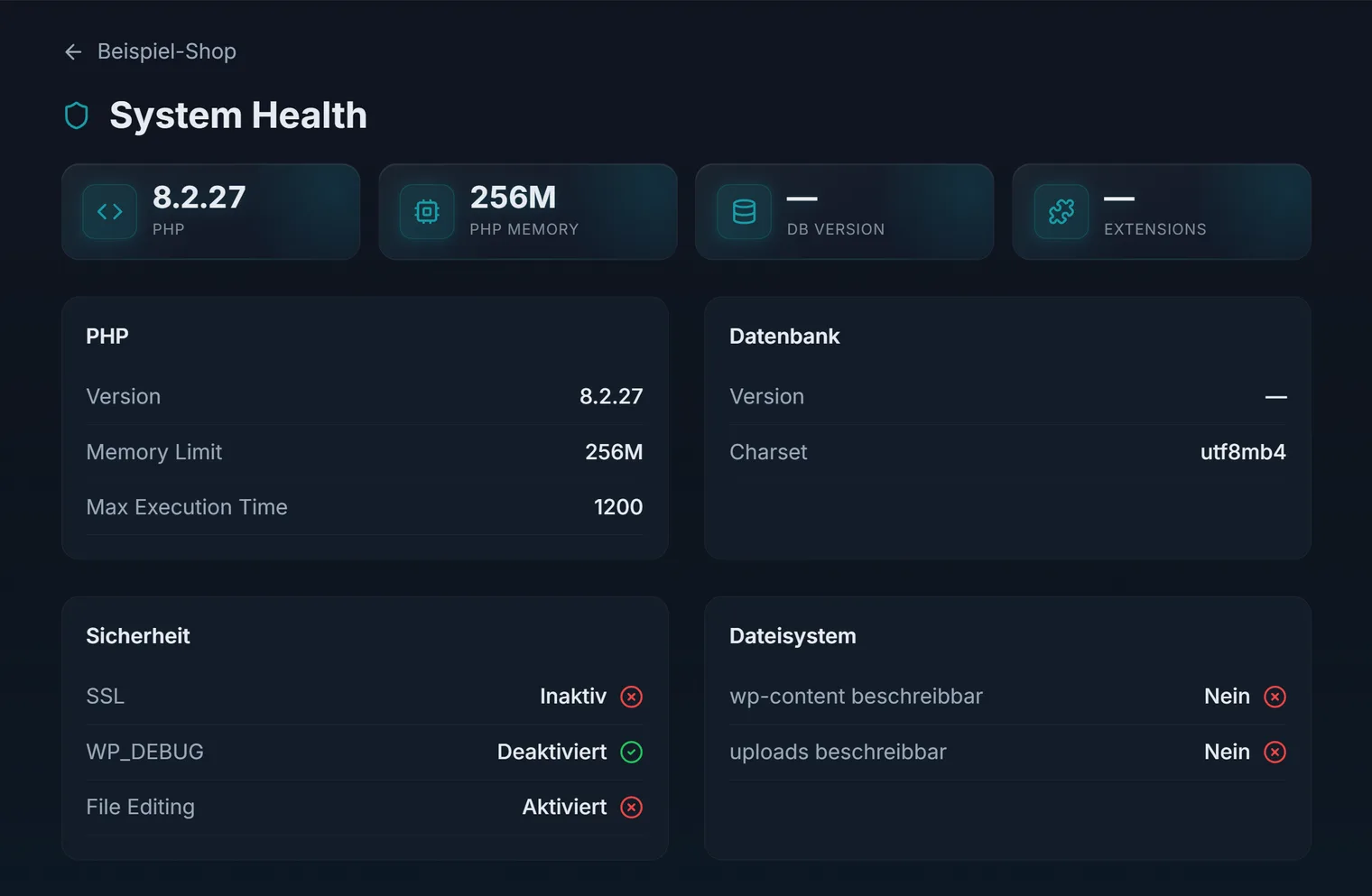
Task: Click the Max Execution Time row
Action: click(x=365, y=507)
